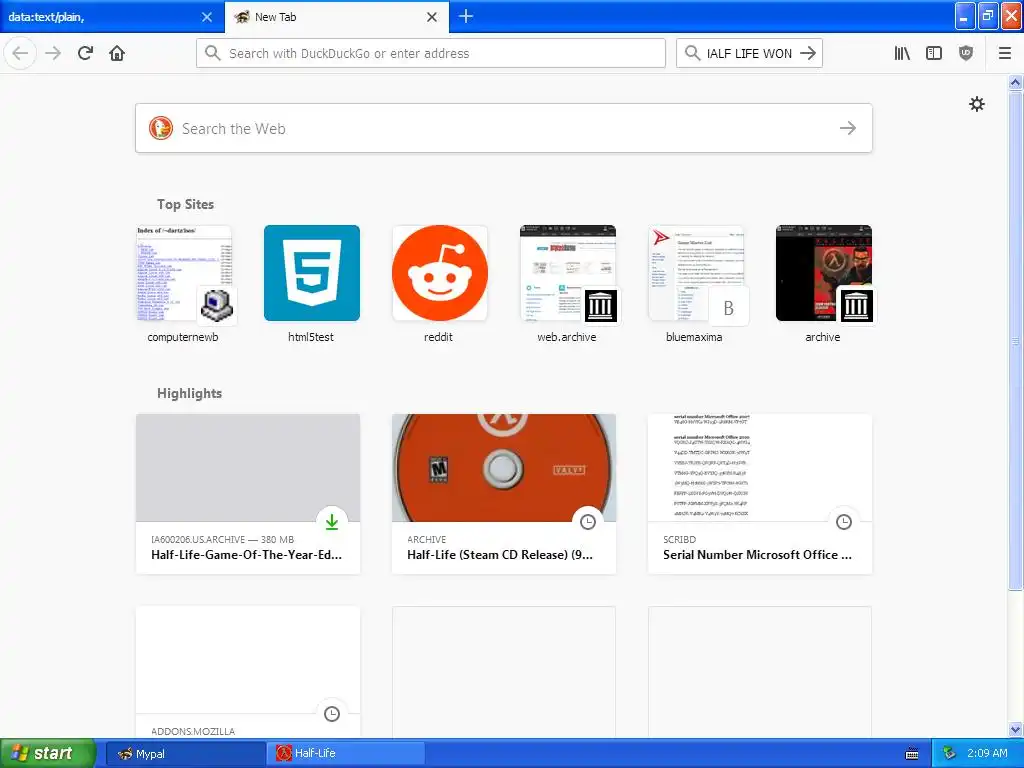The width and height of the screenshot is (1024, 768).
Task: Click the network tray icon near clock
Action: click(949, 754)
